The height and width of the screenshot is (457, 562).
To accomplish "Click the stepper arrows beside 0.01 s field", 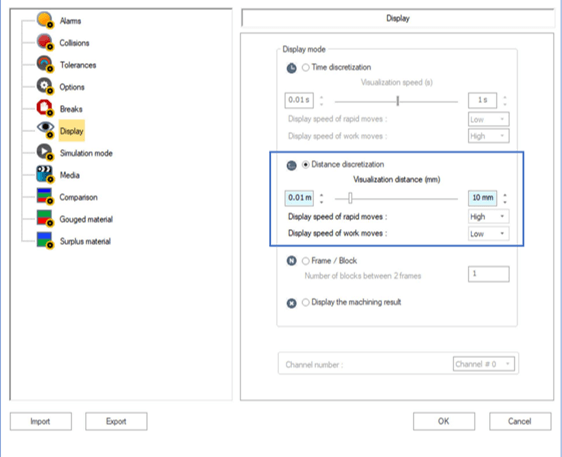I will click(322, 101).
